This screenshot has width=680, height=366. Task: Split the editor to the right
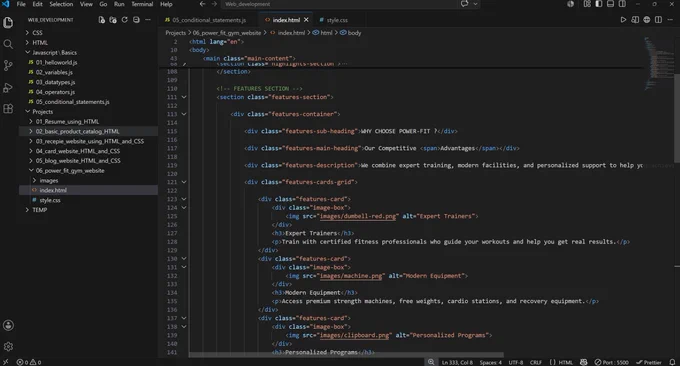(x=658, y=20)
